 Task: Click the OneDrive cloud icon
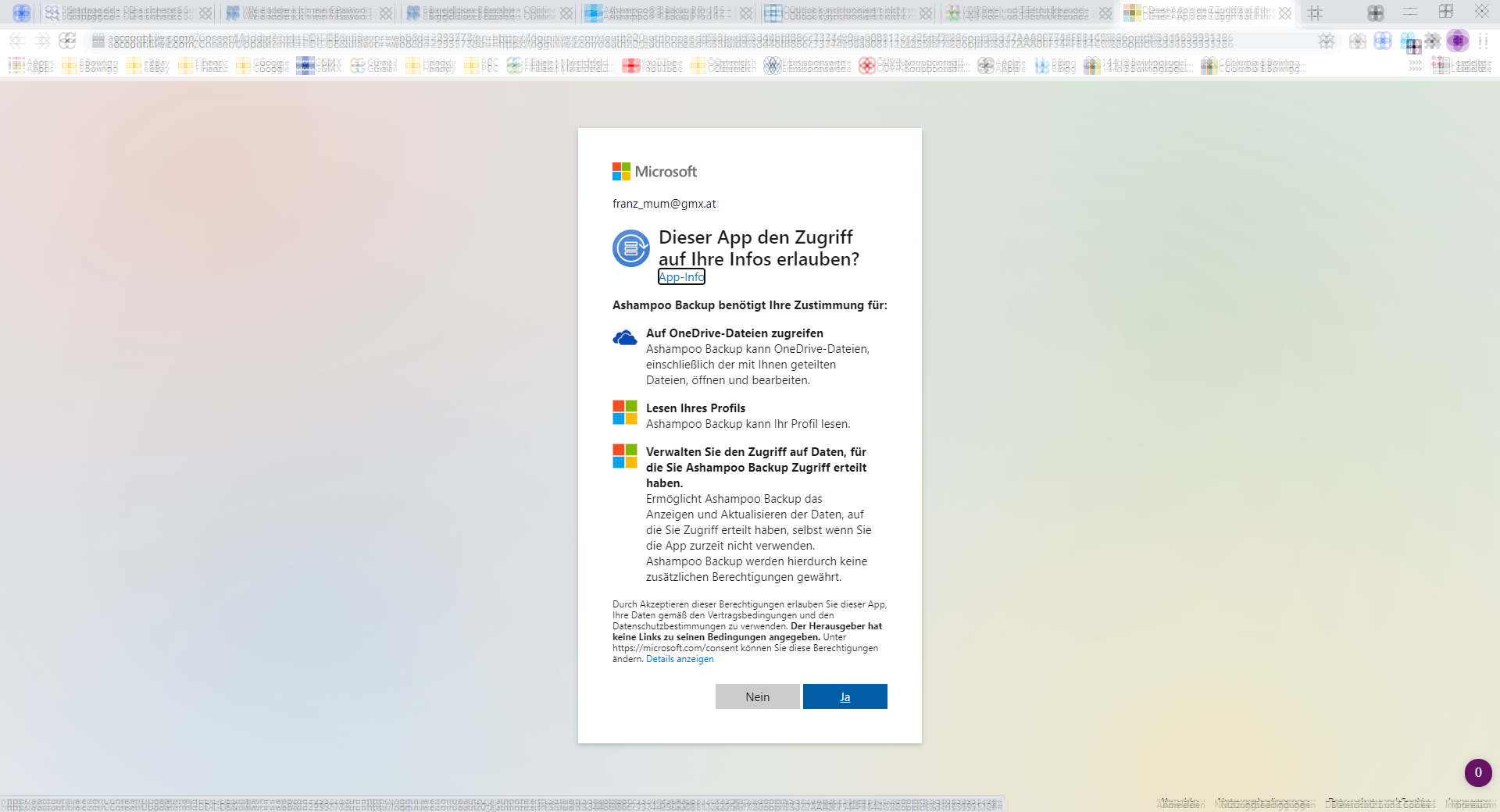(624, 338)
